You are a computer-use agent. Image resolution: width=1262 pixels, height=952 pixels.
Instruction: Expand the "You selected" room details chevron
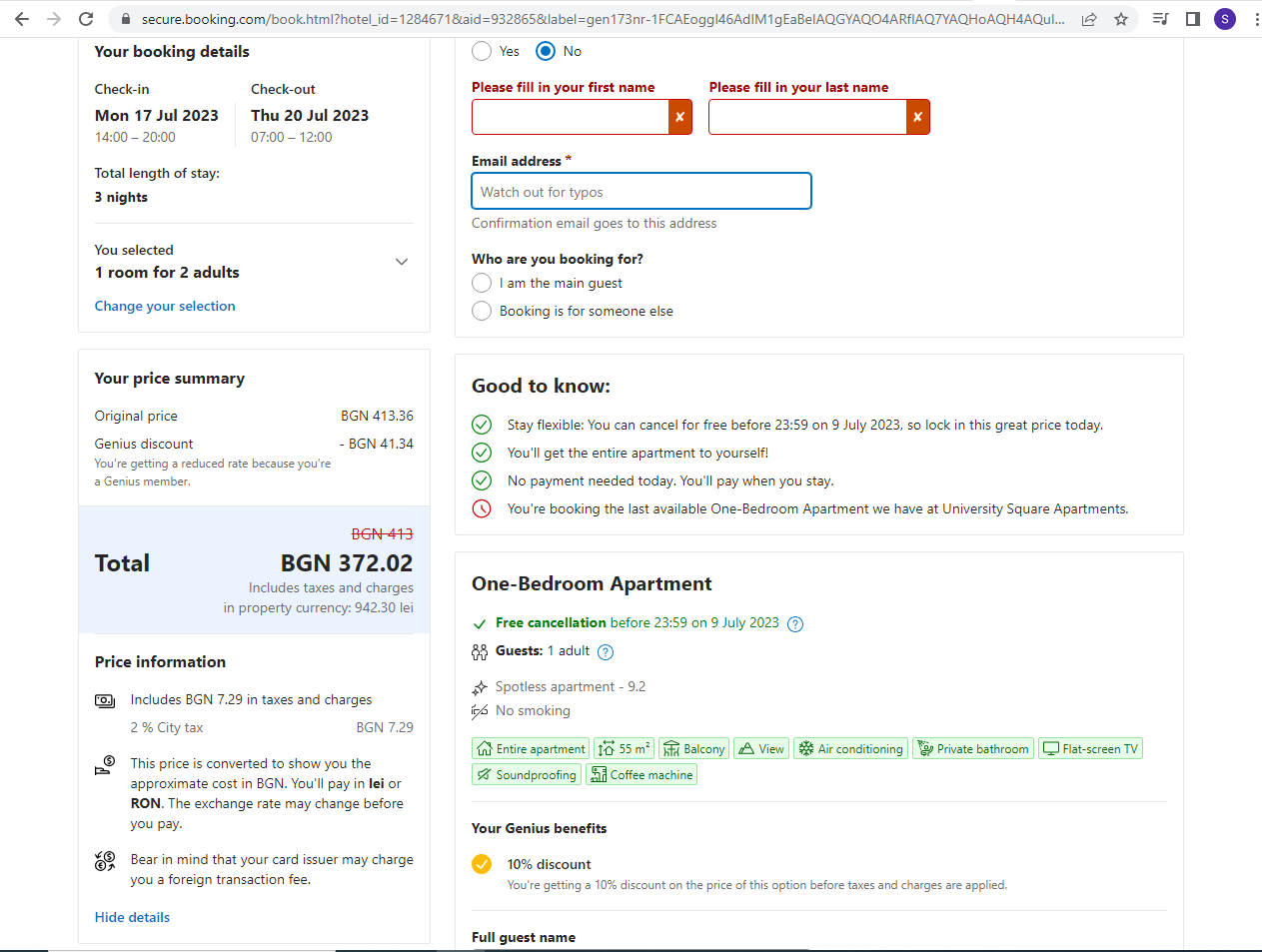pyautogui.click(x=402, y=262)
